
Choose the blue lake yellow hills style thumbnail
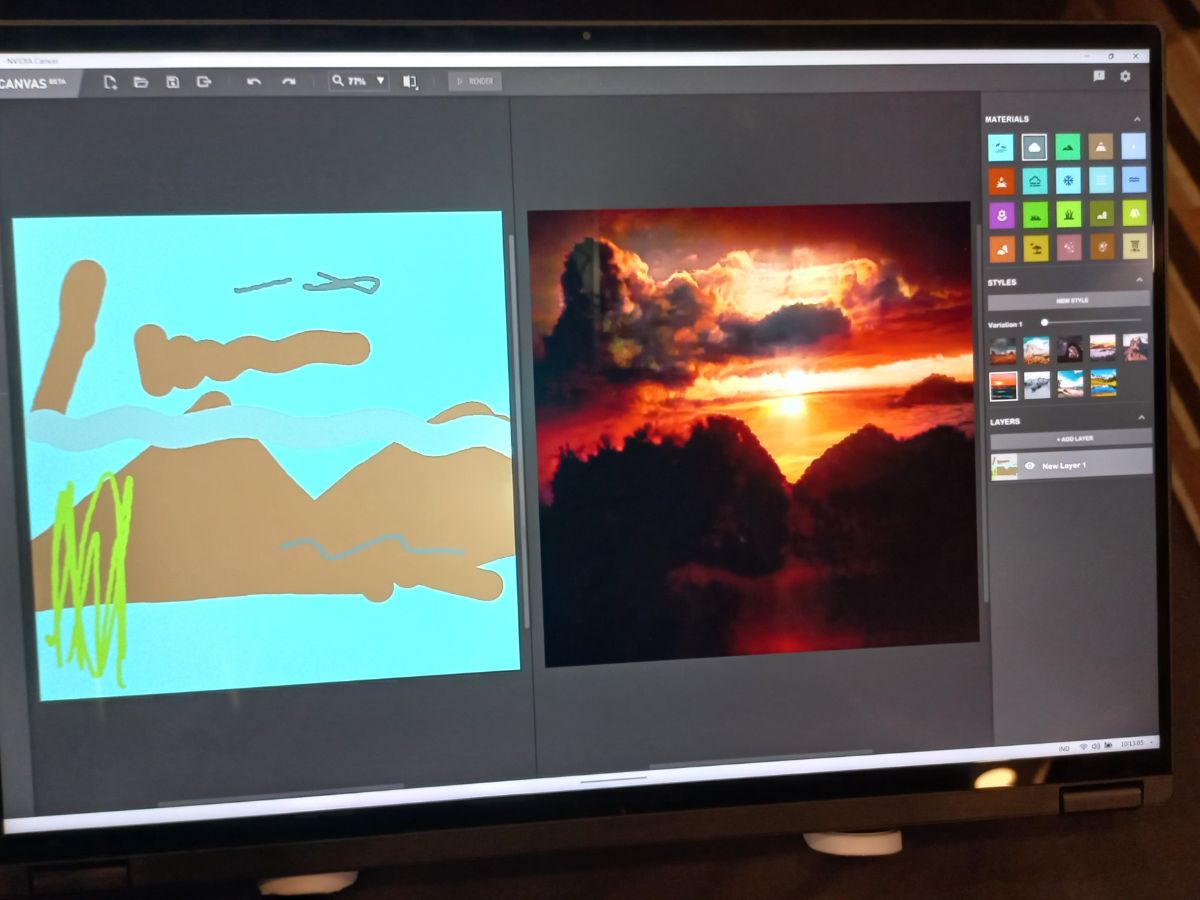1103,383
